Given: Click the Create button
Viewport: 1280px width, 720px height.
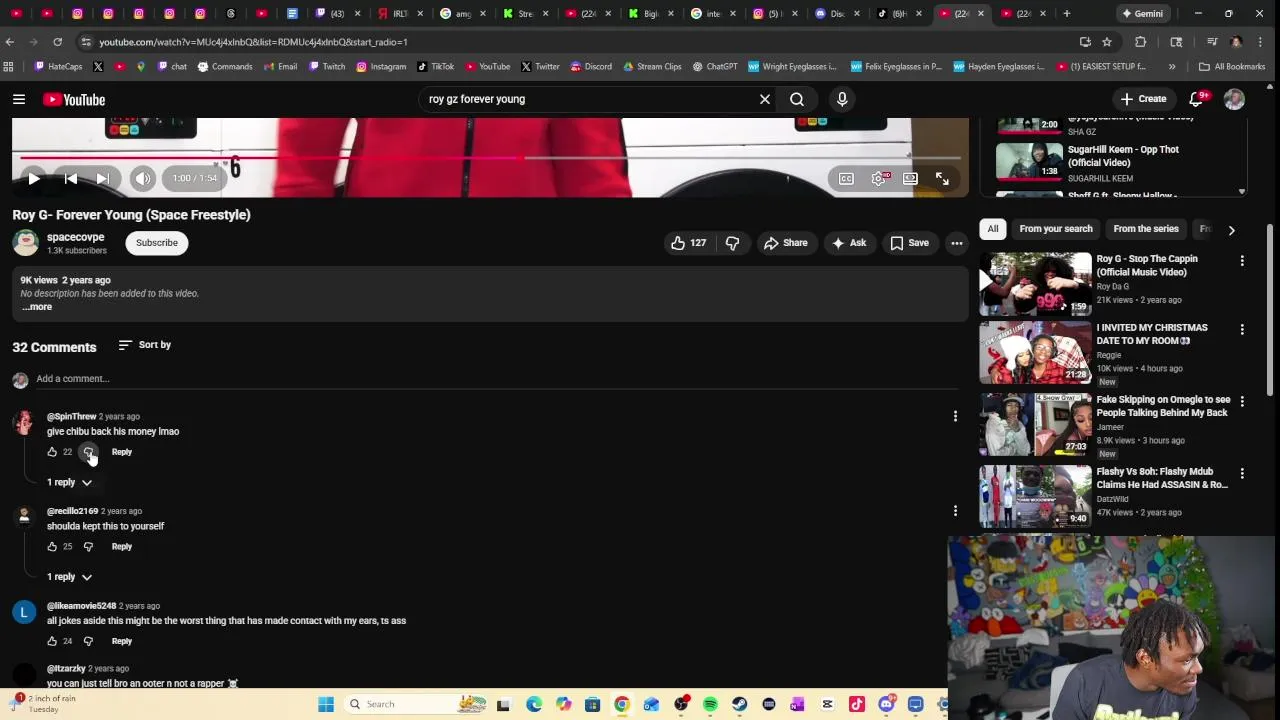Looking at the screenshot, I should pos(1144,99).
